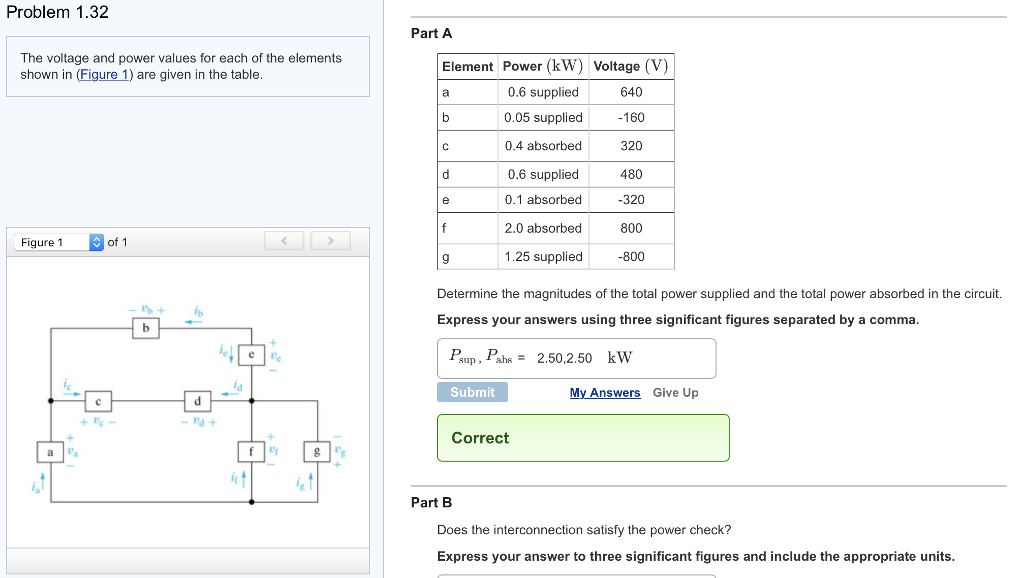Click the Part B section heading
Screen dimensions: 1024x578
point(427,502)
